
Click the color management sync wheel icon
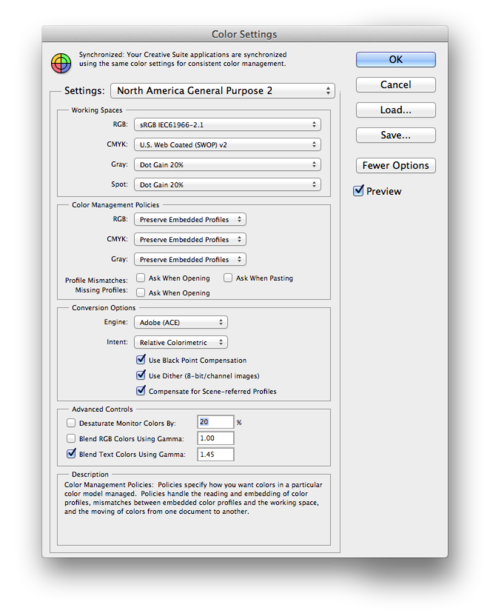tap(61, 63)
